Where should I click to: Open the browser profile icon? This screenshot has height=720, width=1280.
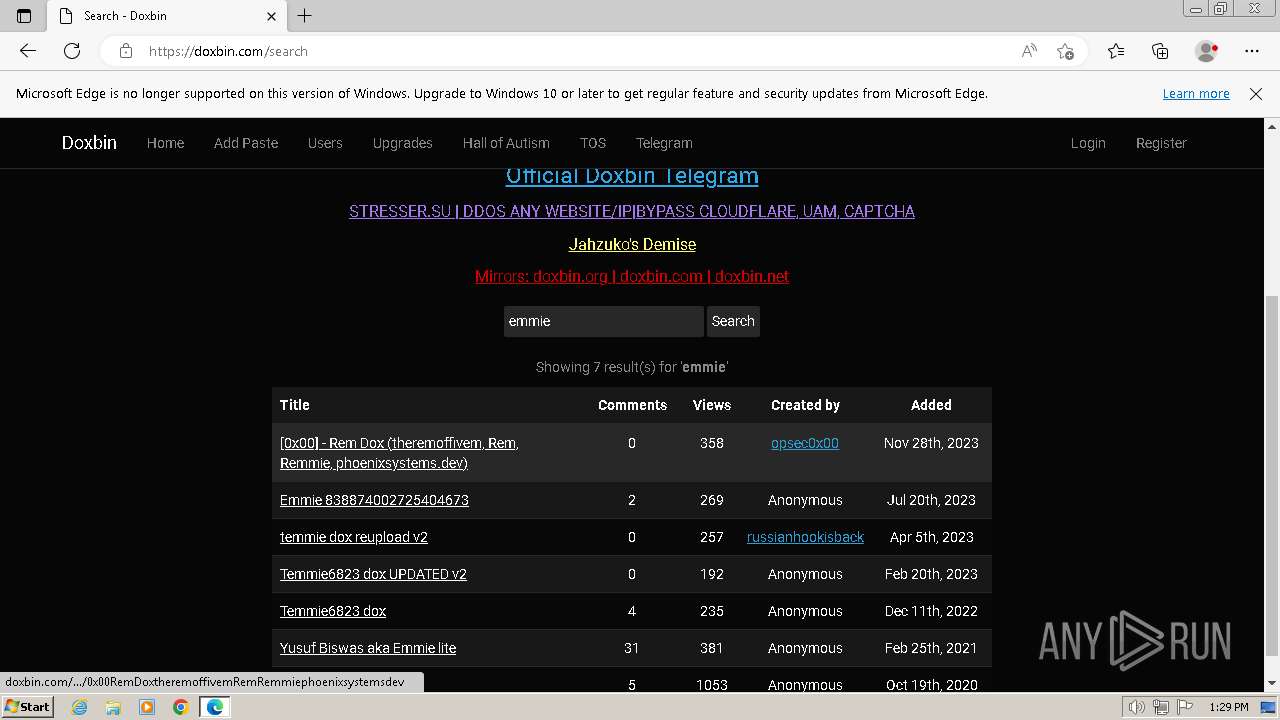point(1206,51)
